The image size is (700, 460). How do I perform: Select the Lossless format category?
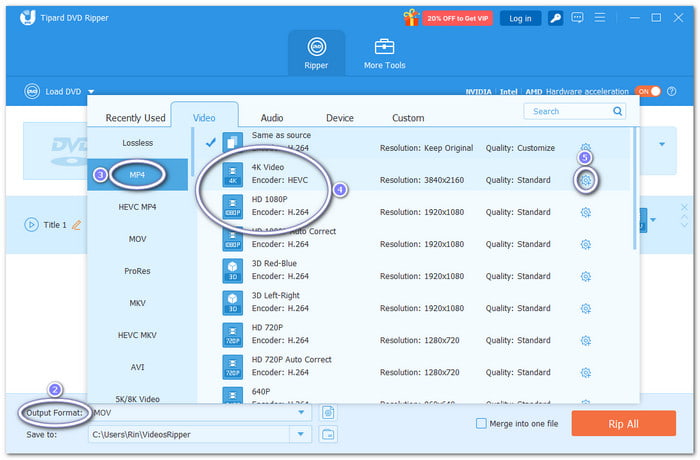(x=138, y=143)
